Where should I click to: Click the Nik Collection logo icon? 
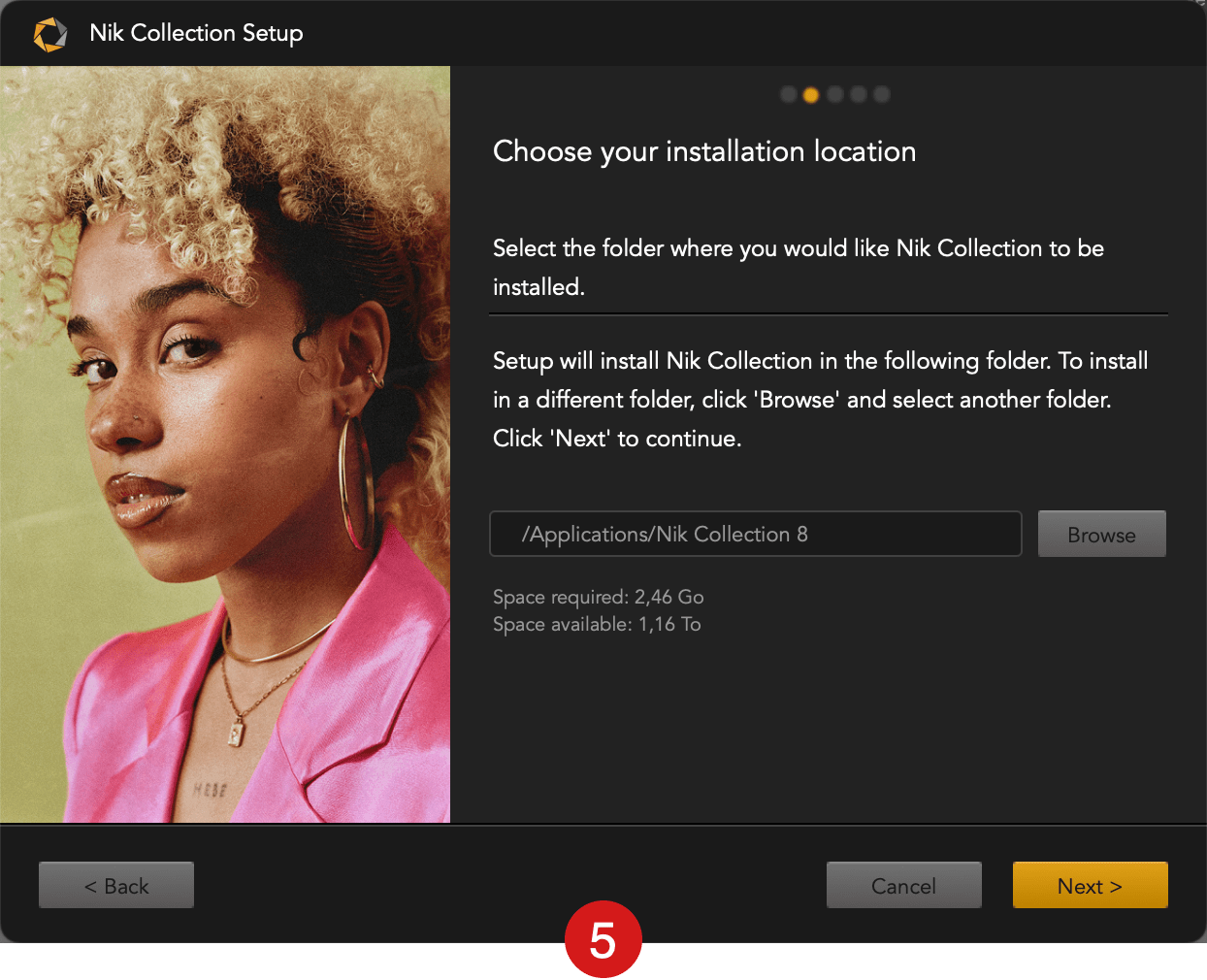click(x=50, y=34)
